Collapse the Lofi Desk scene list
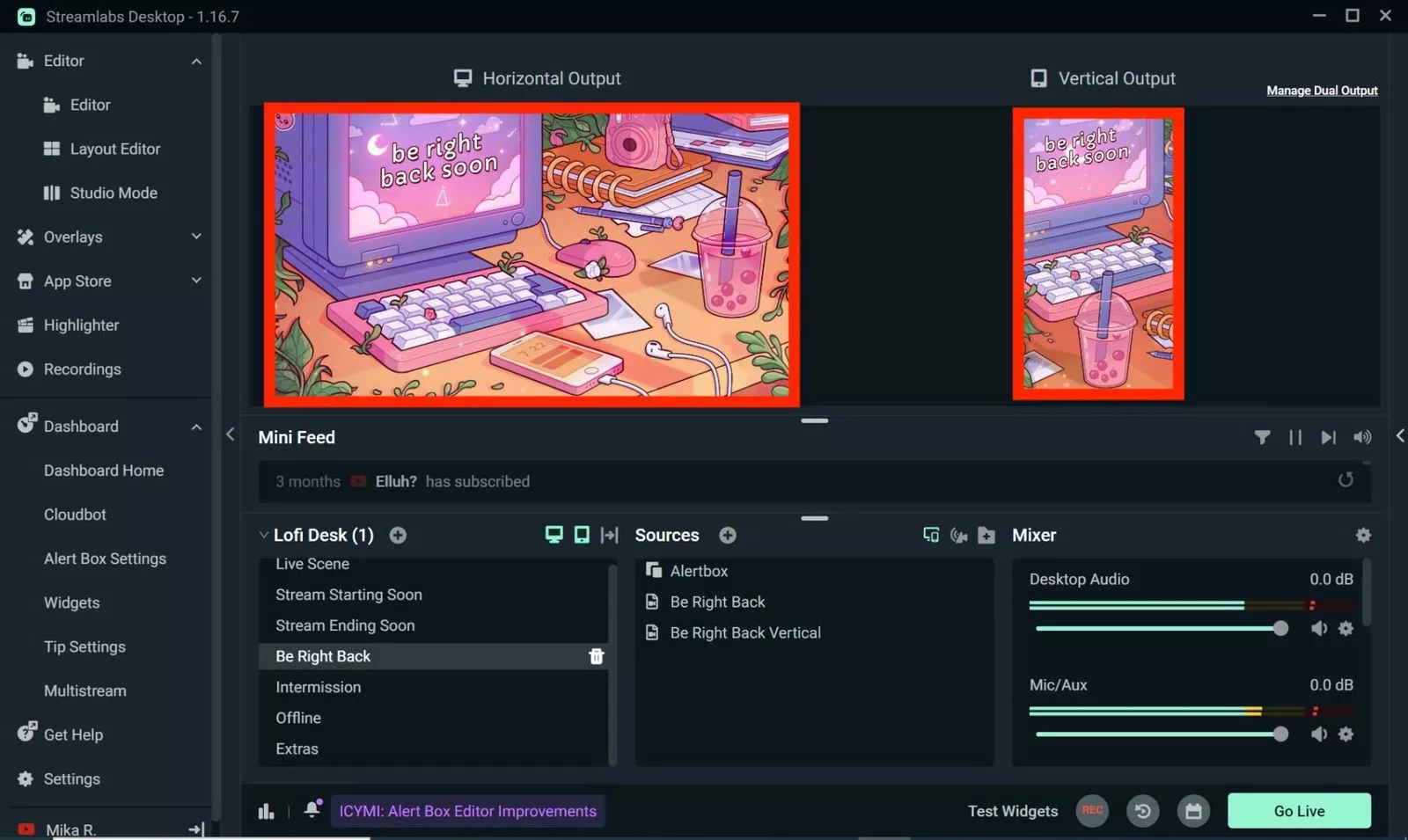The width and height of the screenshot is (1408, 840). pos(263,535)
